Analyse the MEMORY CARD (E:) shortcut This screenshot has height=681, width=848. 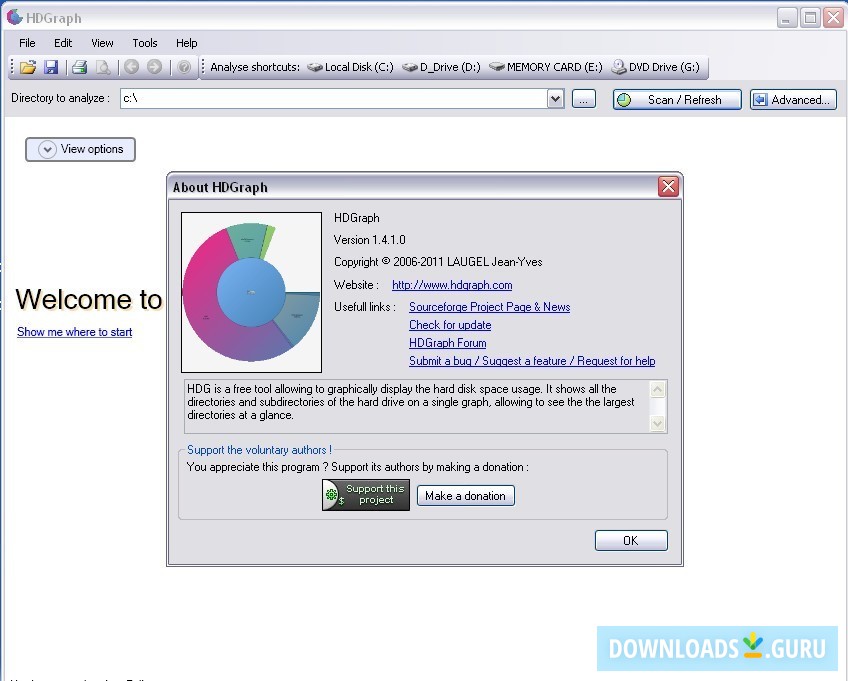[546, 67]
